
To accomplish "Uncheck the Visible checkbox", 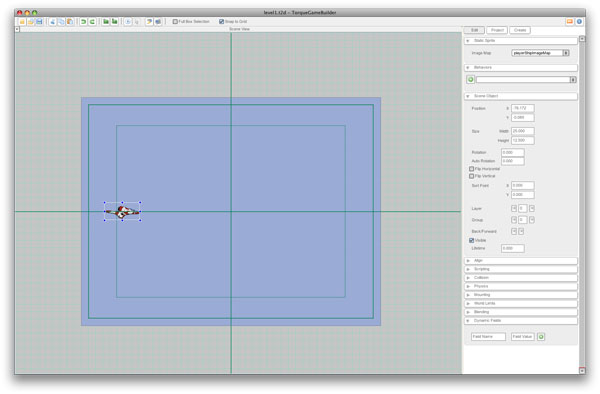I will coord(471,240).
